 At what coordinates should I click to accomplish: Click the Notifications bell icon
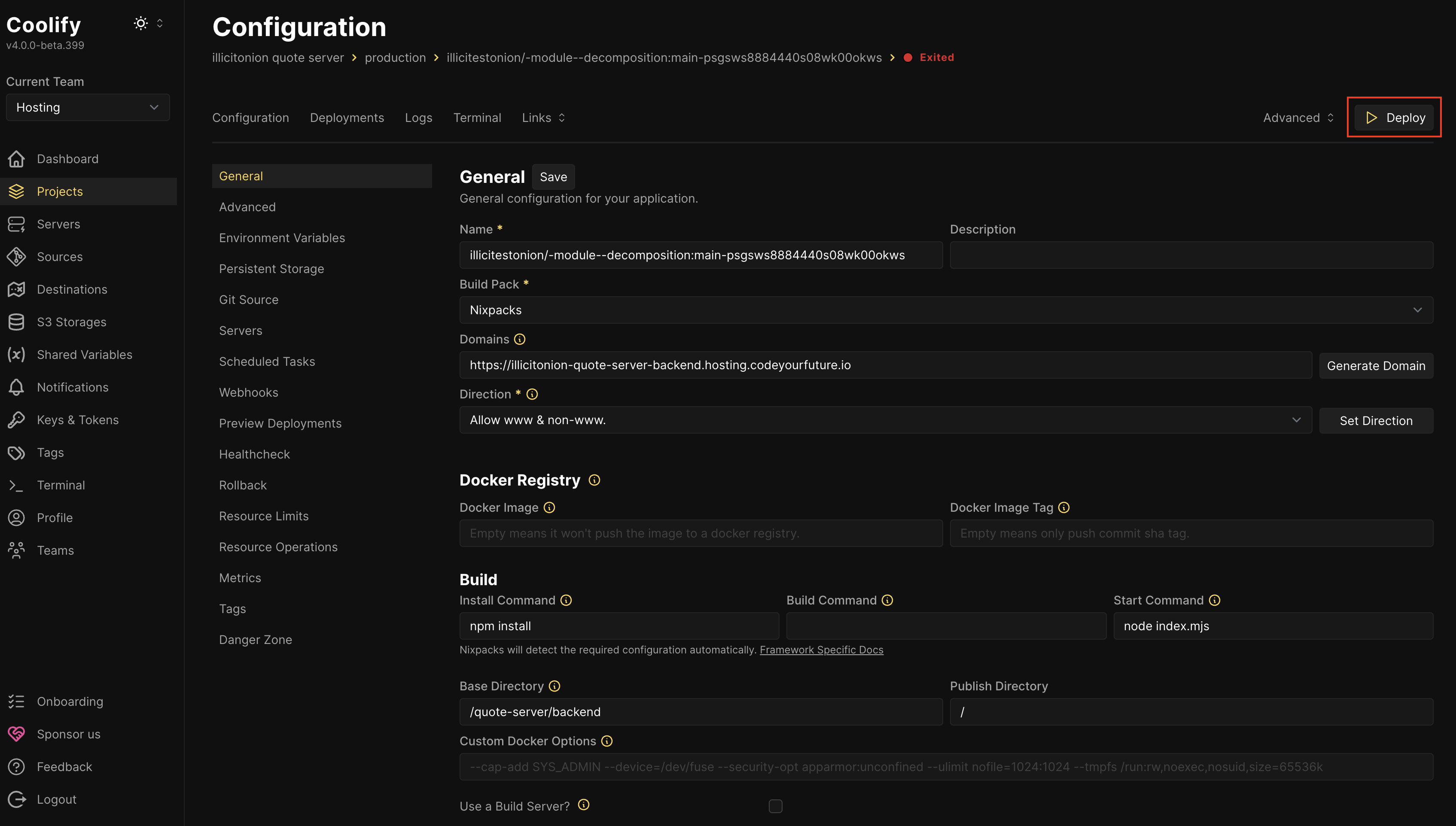(16, 387)
